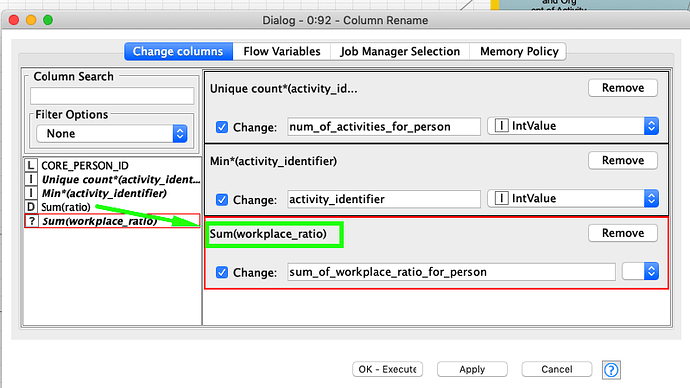This screenshot has width=690, height=388.
Task: Click the Apply button
Action: (x=472, y=369)
